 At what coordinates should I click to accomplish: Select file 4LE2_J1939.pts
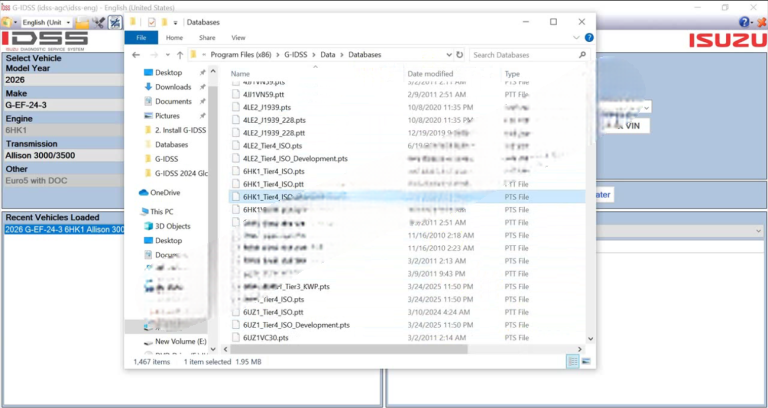266,107
